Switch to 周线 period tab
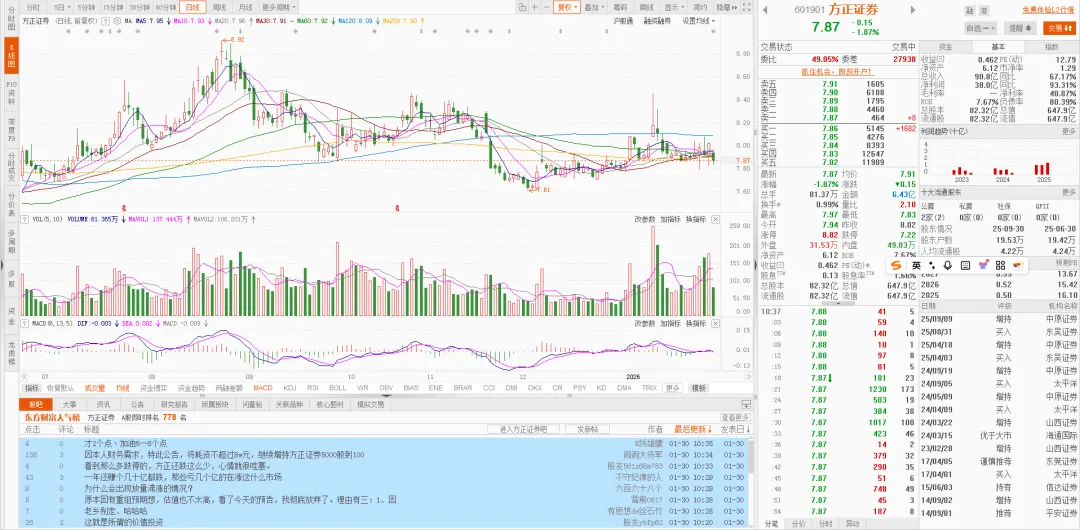This screenshot has width=1080, height=530. pos(219,8)
